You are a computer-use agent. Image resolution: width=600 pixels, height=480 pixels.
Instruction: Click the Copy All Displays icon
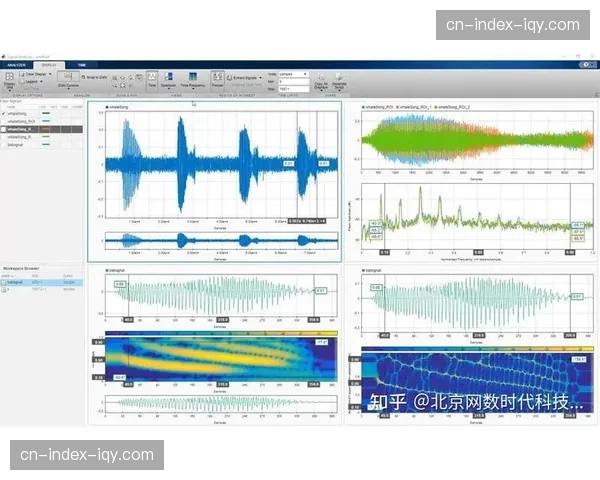pyautogui.click(x=321, y=78)
